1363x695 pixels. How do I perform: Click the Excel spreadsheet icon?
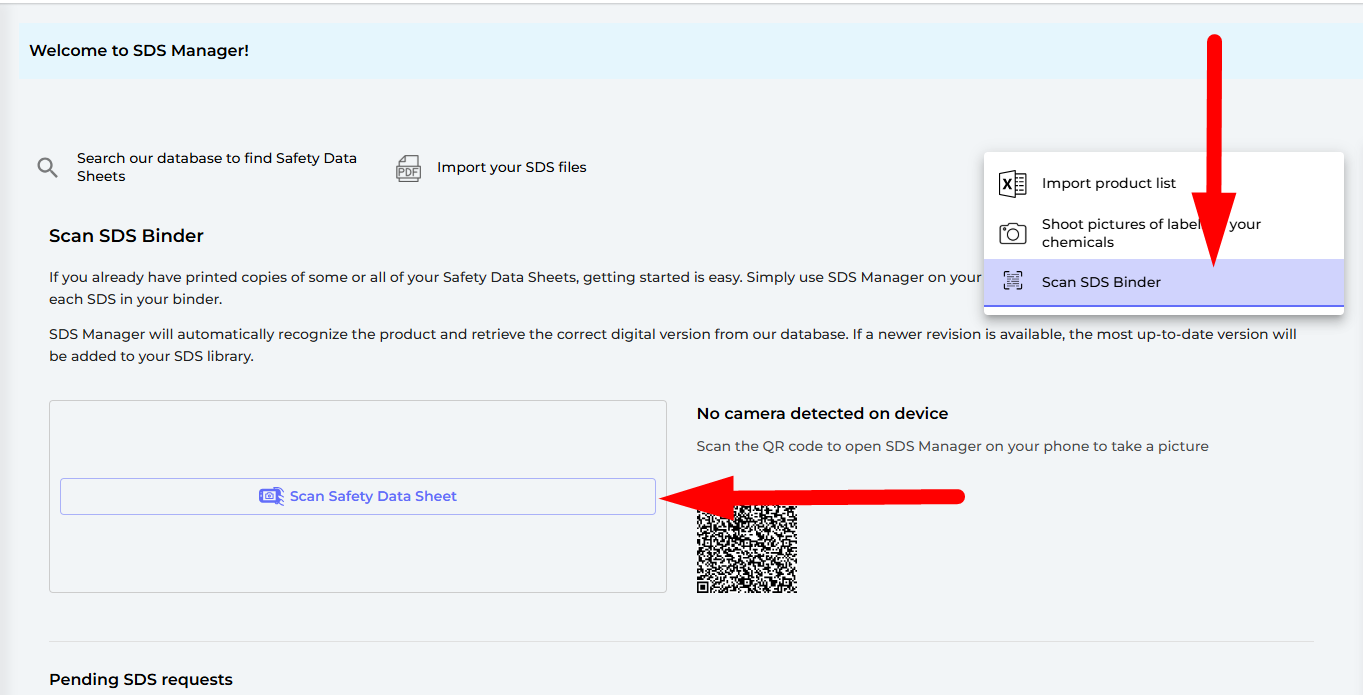(1012, 184)
